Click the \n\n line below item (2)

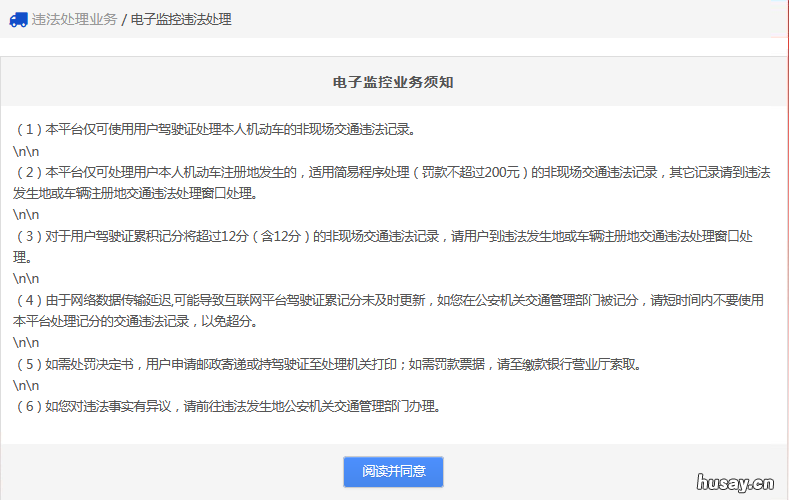click(26, 215)
